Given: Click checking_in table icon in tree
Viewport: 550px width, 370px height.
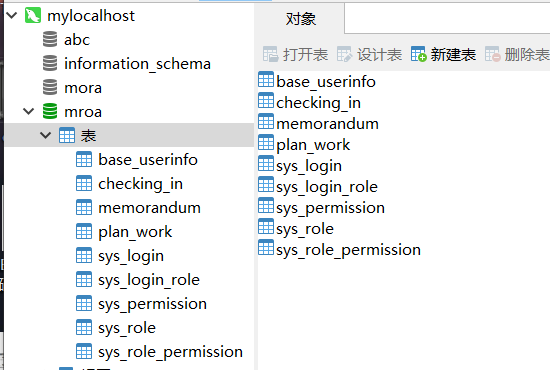Looking at the screenshot, I should (84, 183).
